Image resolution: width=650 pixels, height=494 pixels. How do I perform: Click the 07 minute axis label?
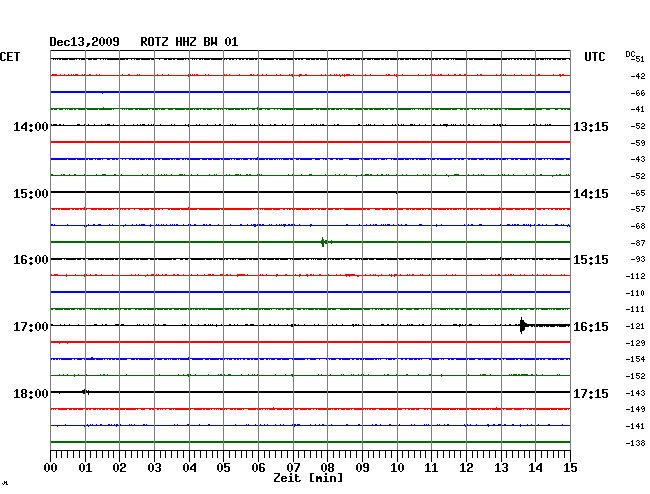coord(293,467)
